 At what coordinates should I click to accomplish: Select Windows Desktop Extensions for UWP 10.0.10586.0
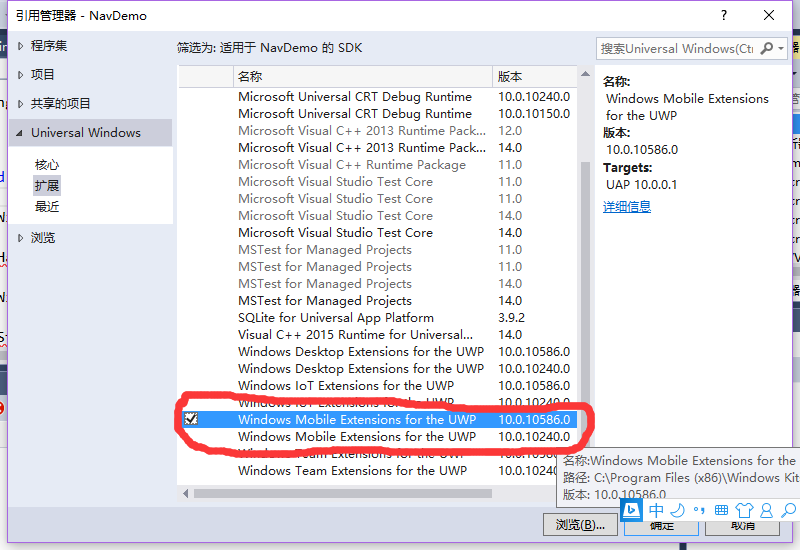378,352
